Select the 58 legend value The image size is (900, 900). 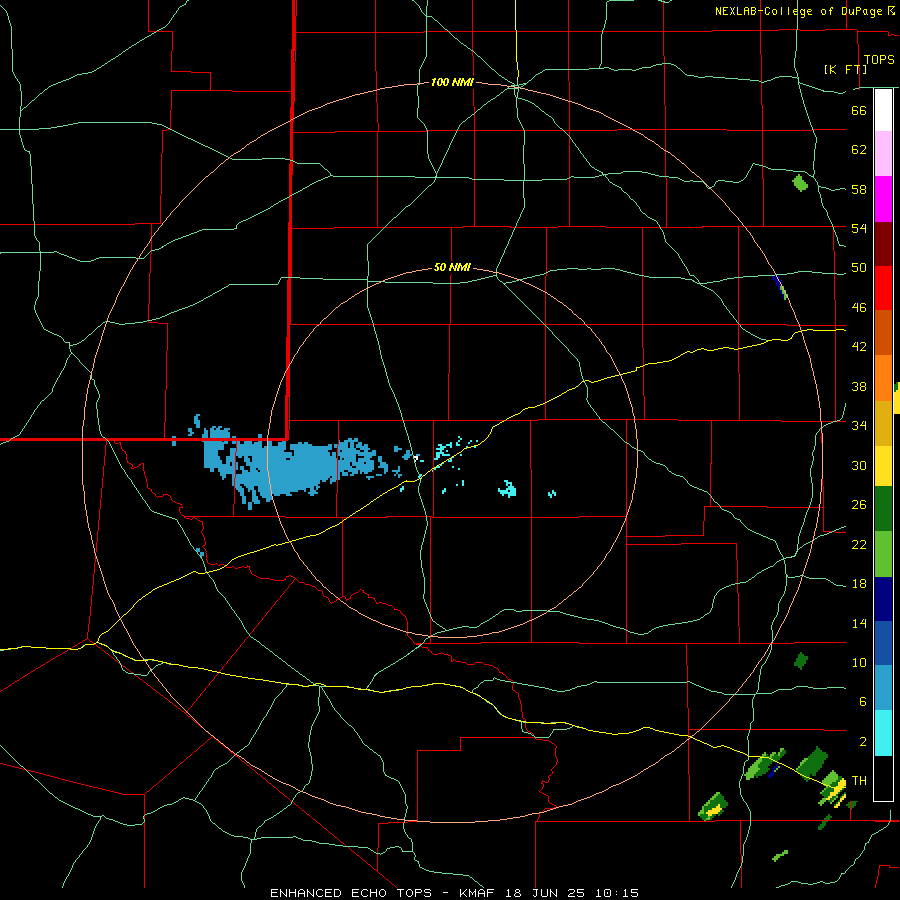tap(859, 189)
